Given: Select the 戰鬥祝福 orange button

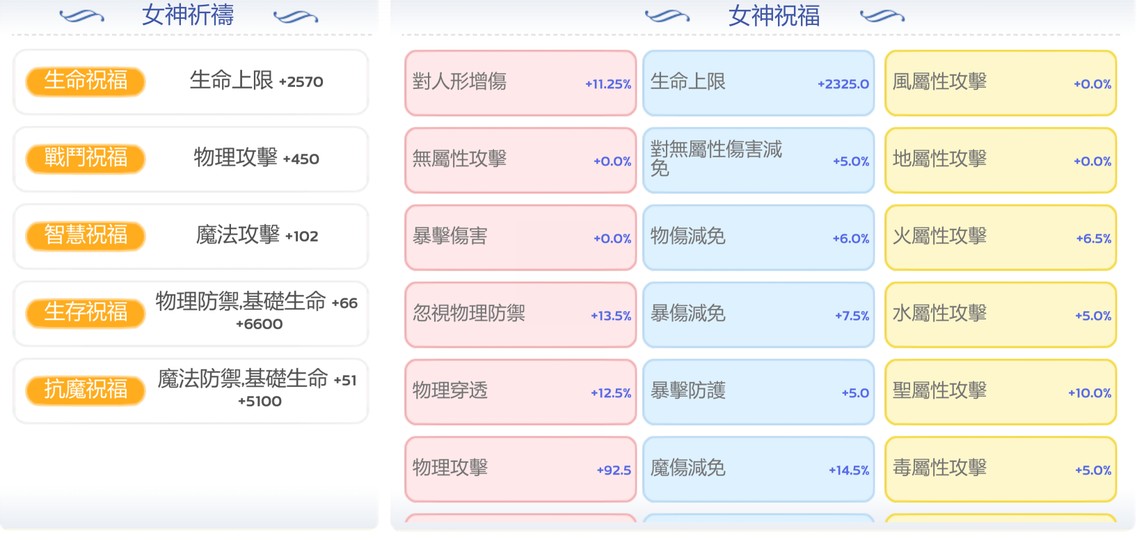Looking at the screenshot, I should [x=86, y=159].
